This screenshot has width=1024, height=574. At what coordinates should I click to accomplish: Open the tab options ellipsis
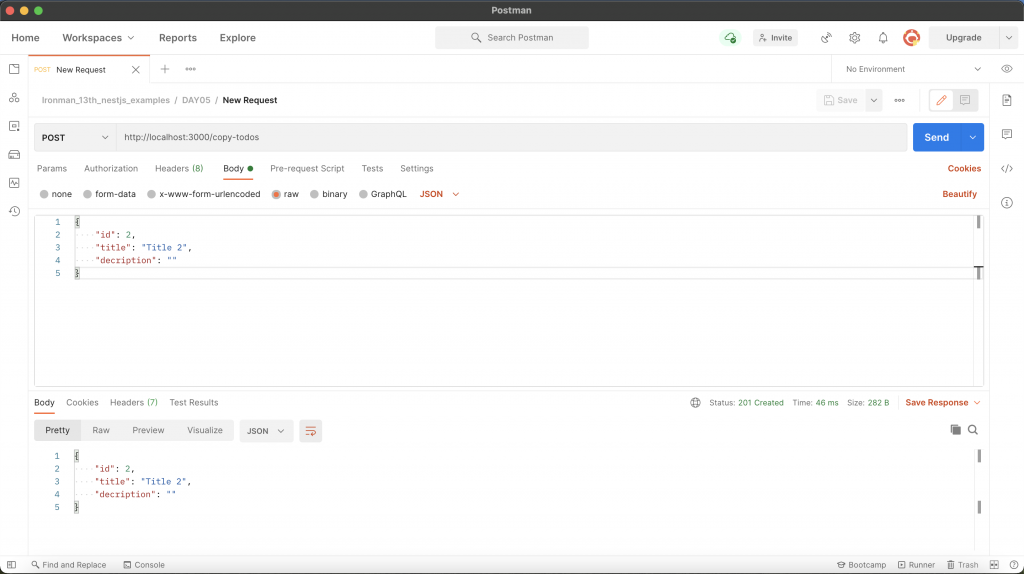tap(191, 69)
